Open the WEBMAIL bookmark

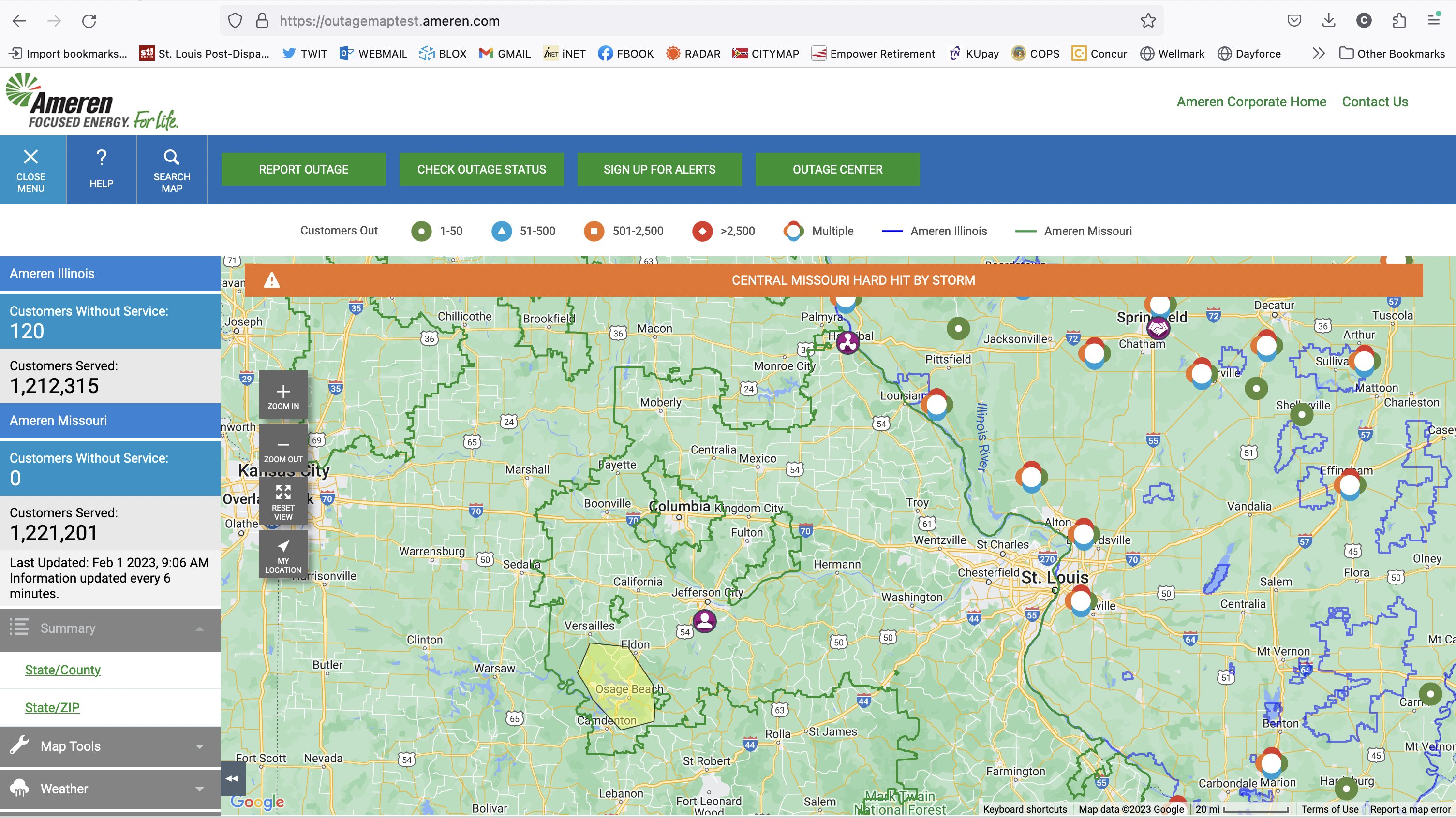pyautogui.click(x=373, y=54)
